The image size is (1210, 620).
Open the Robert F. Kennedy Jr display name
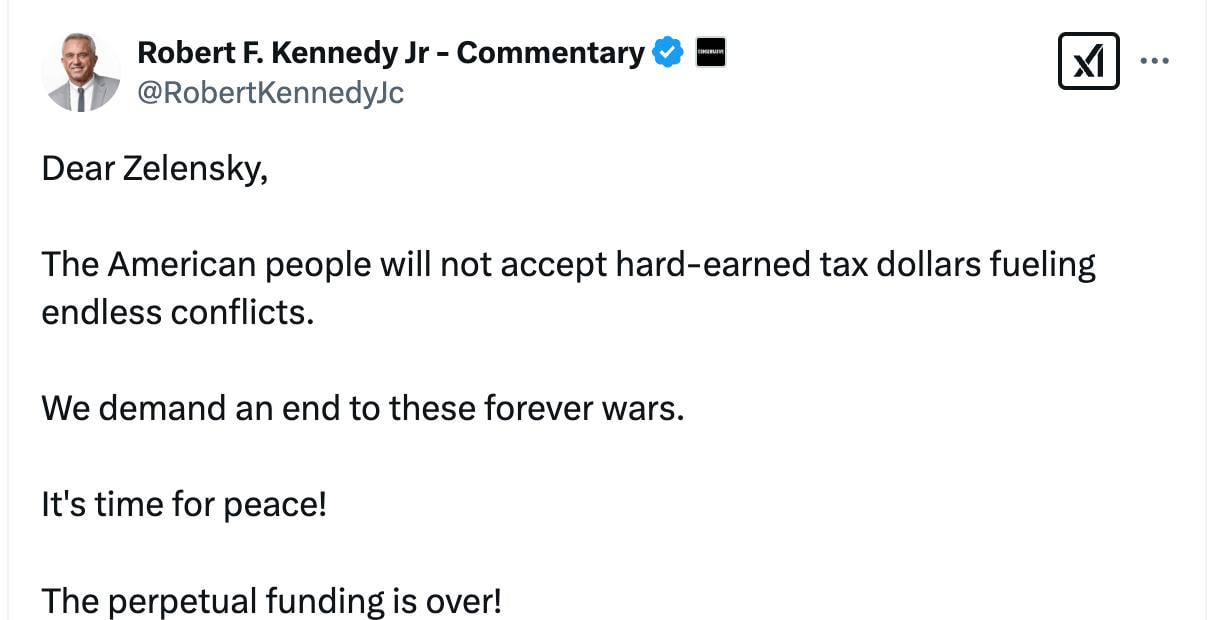click(390, 52)
